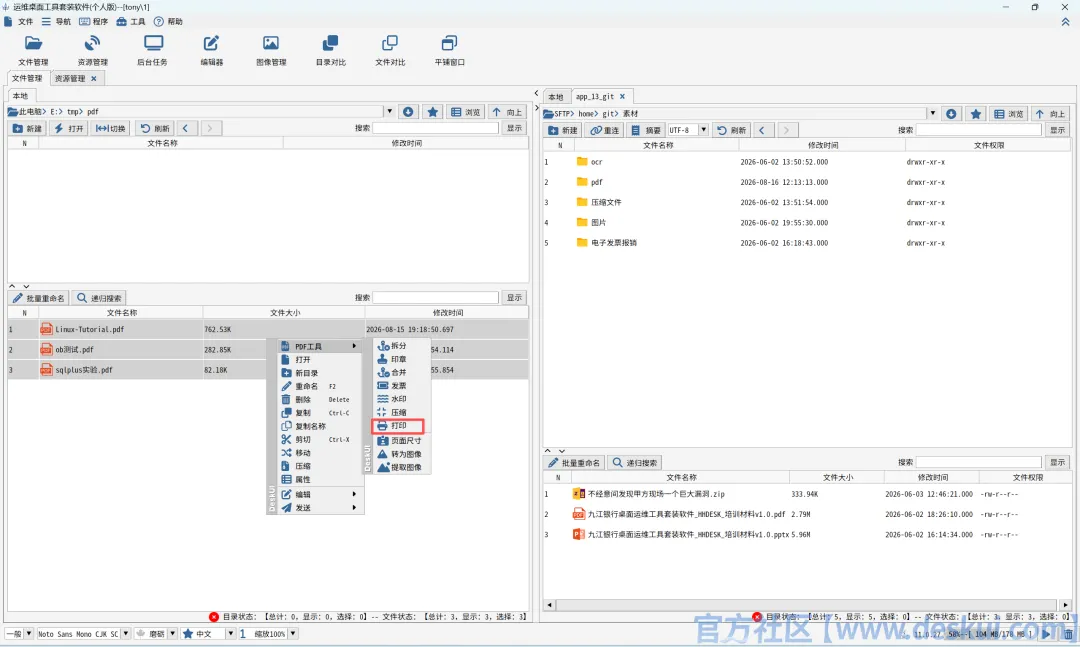The image size is (1080, 647).
Task: Open the 资源管理 toolbar tool
Action: click(x=92, y=50)
